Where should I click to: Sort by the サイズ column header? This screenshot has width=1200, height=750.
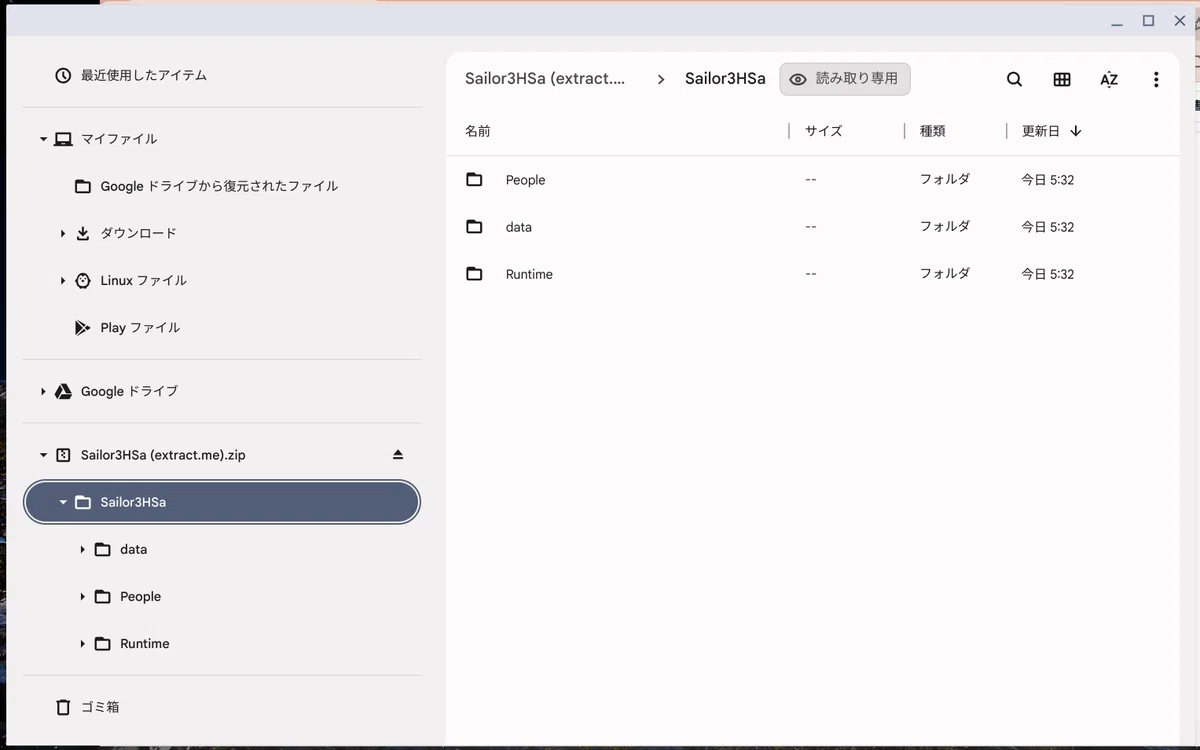(824, 131)
